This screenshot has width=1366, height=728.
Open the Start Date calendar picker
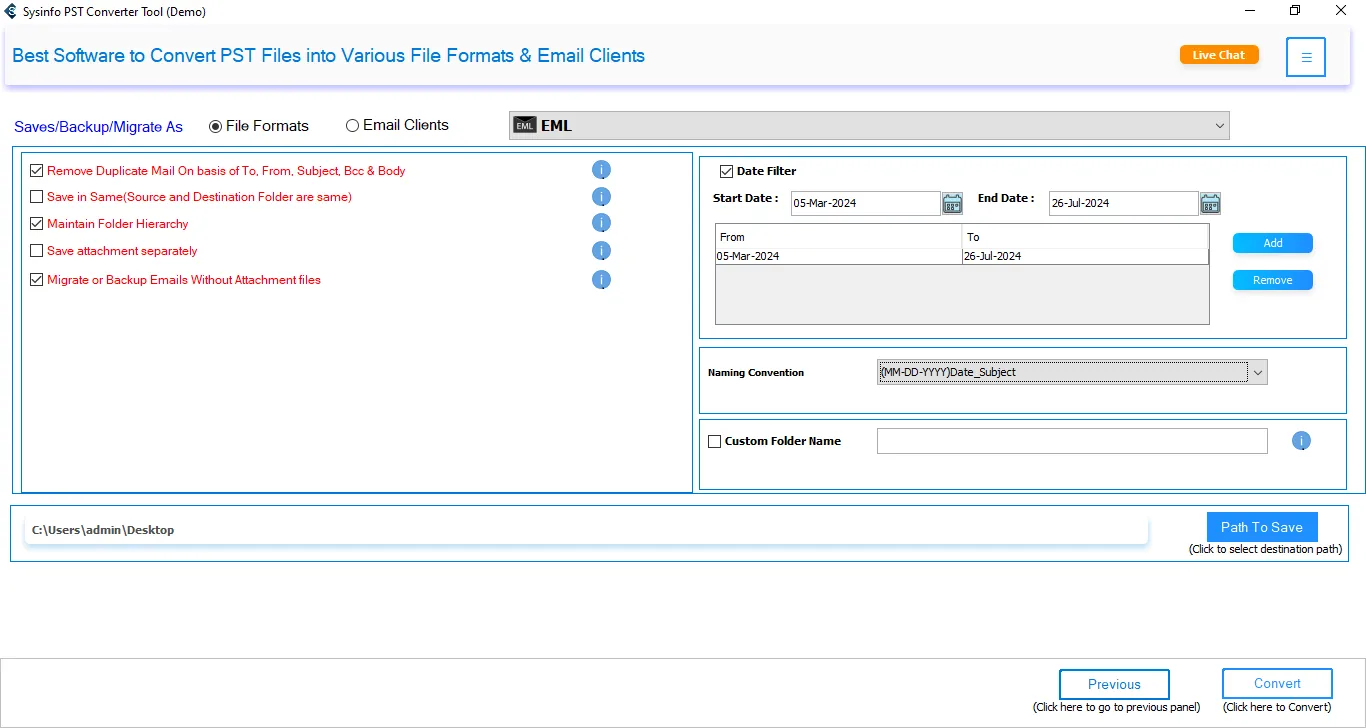pos(952,204)
